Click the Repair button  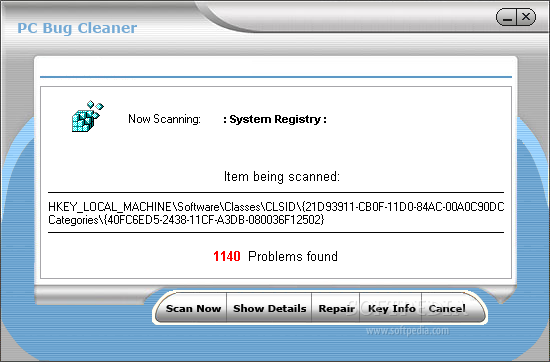click(336, 308)
